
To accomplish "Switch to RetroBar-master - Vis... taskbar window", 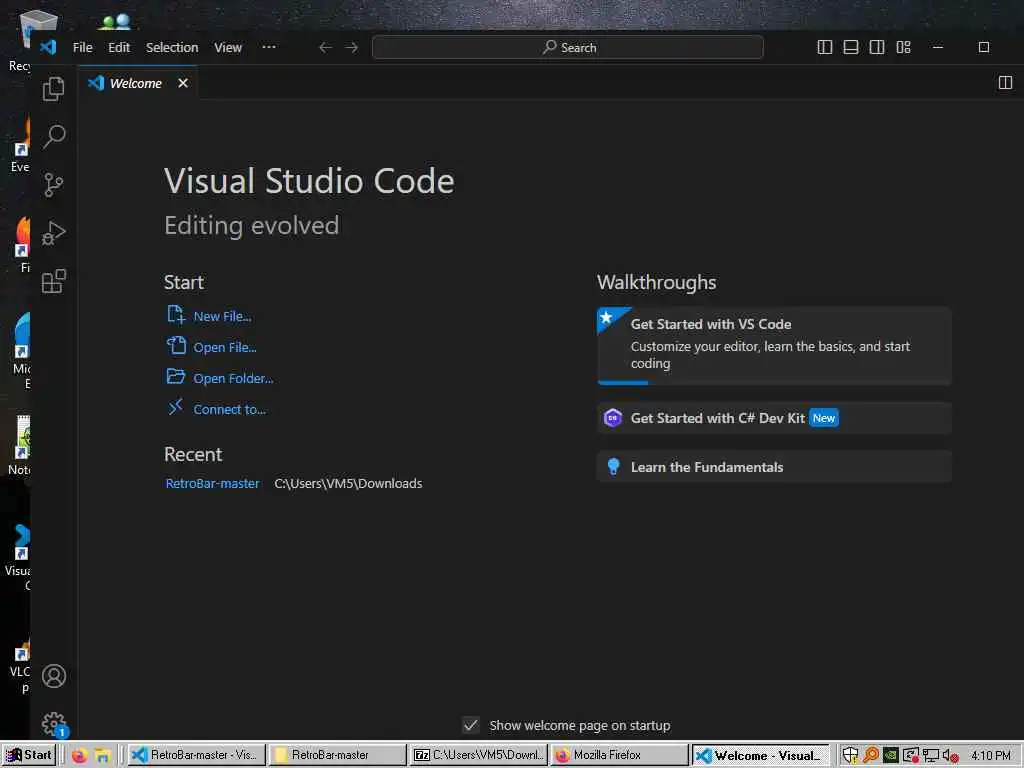I will click(x=196, y=755).
